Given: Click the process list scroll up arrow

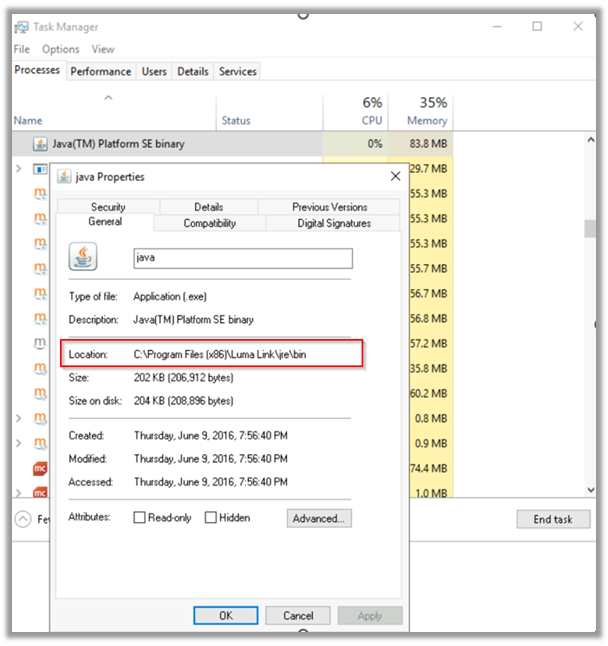Looking at the screenshot, I should [590, 140].
